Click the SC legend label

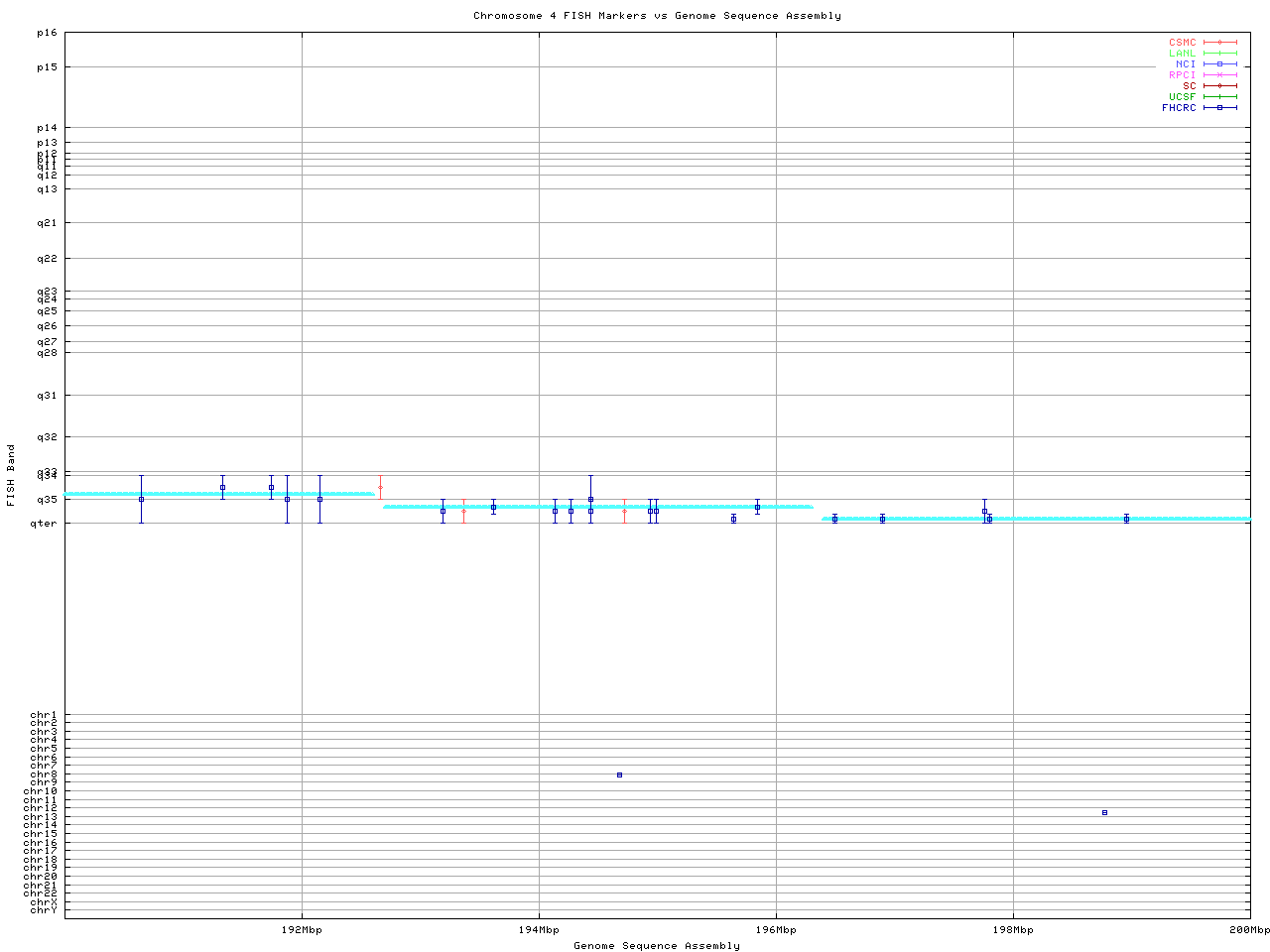coord(1189,86)
